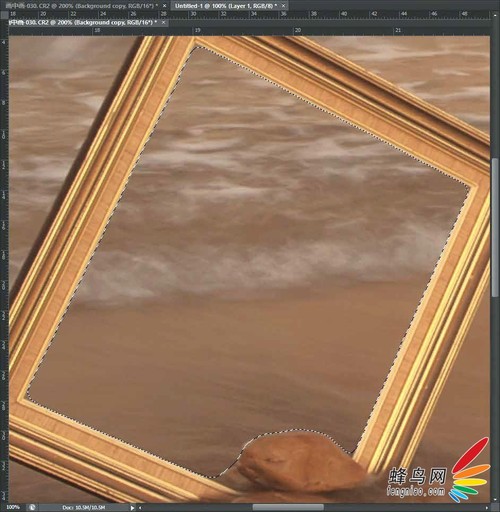Click the round status bar icon beside the zoom field
Screen dimensions: 500x512
pos(33,507)
